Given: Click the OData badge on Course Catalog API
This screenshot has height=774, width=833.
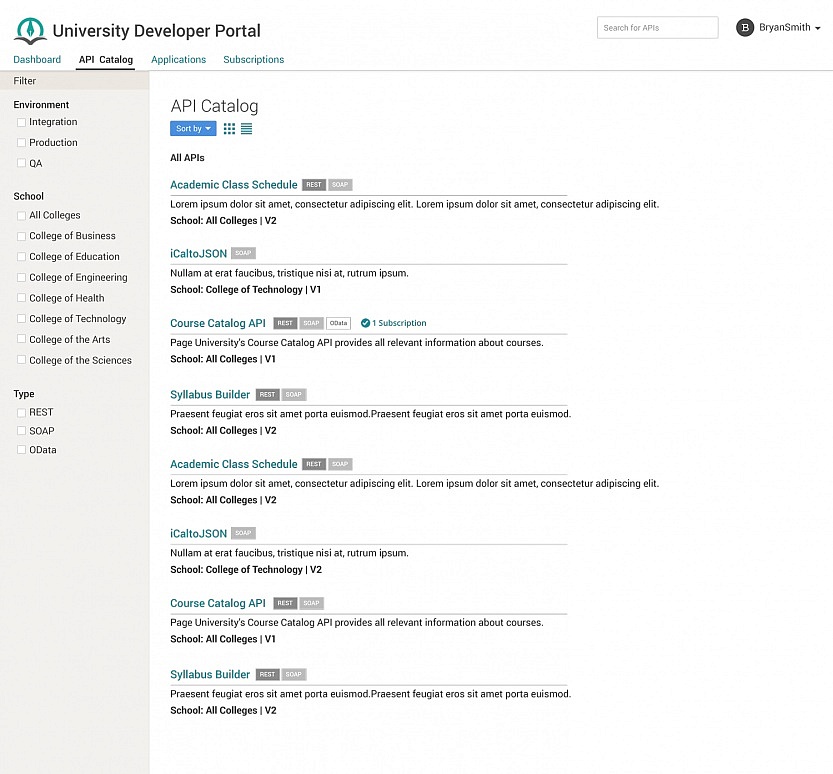Looking at the screenshot, I should (x=339, y=323).
